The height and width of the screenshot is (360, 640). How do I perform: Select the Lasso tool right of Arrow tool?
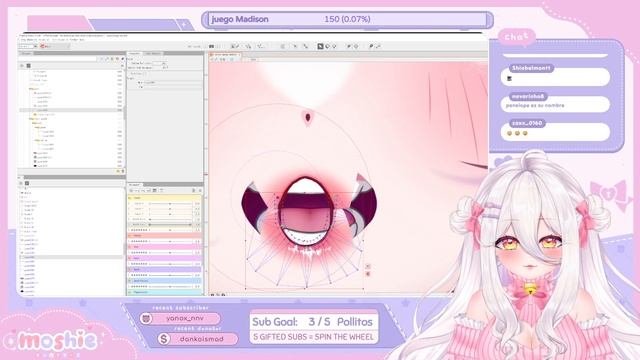tap(327, 47)
